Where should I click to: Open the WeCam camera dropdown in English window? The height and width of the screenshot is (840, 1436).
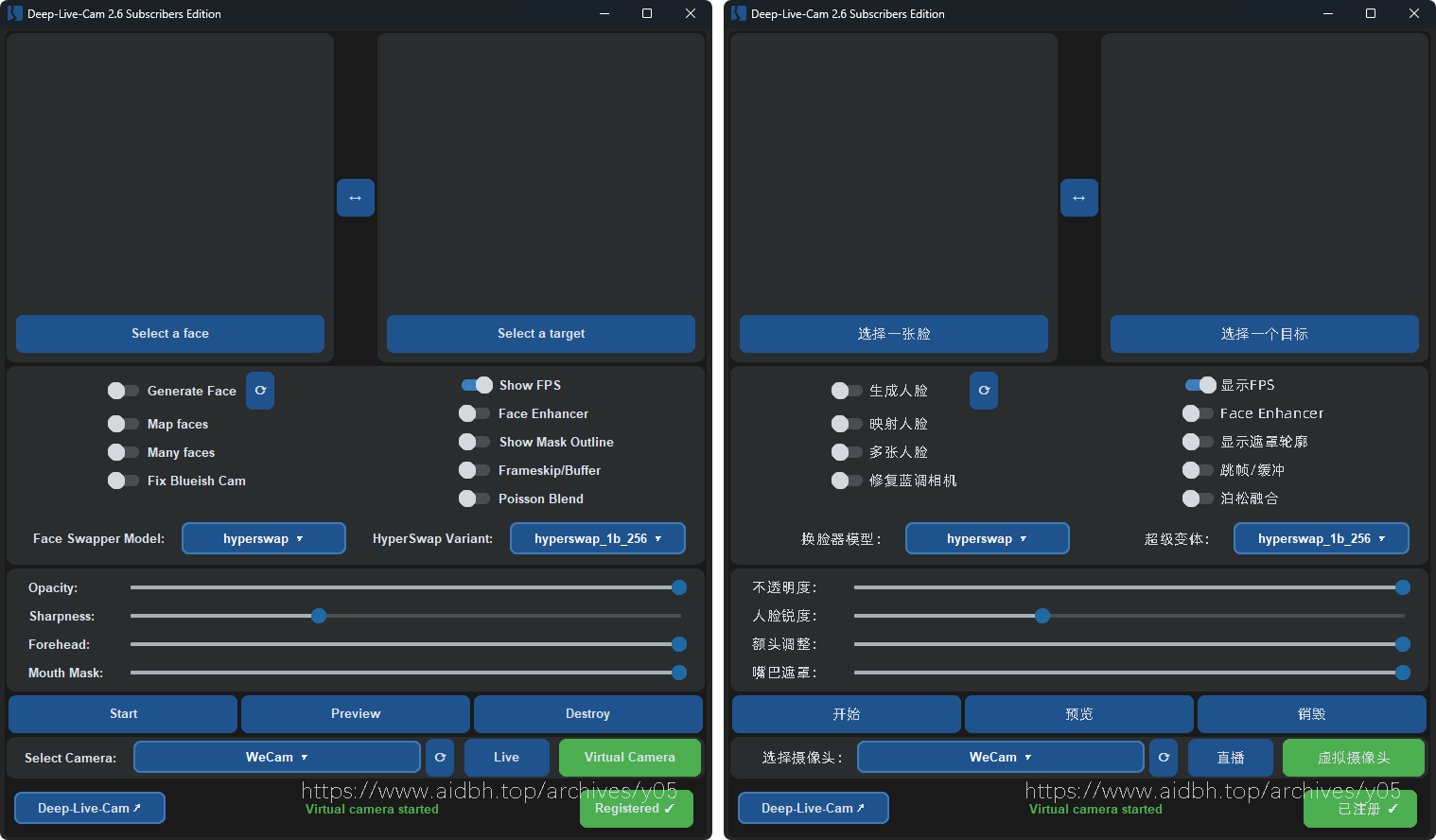(x=276, y=757)
